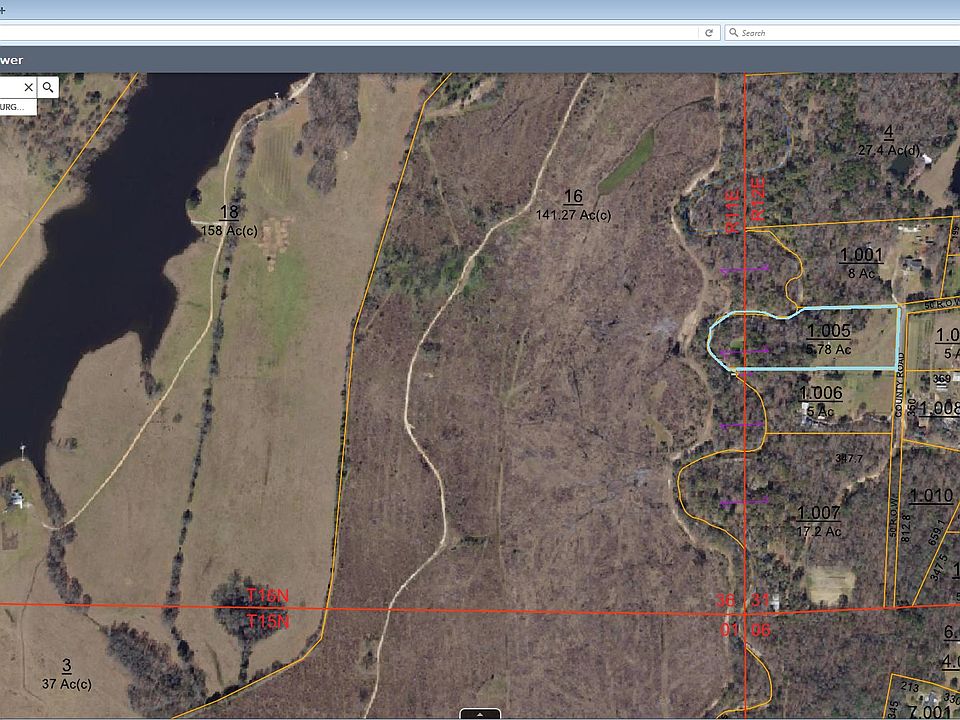Click the "37 Ac(c)" acreage label

(x=67, y=683)
